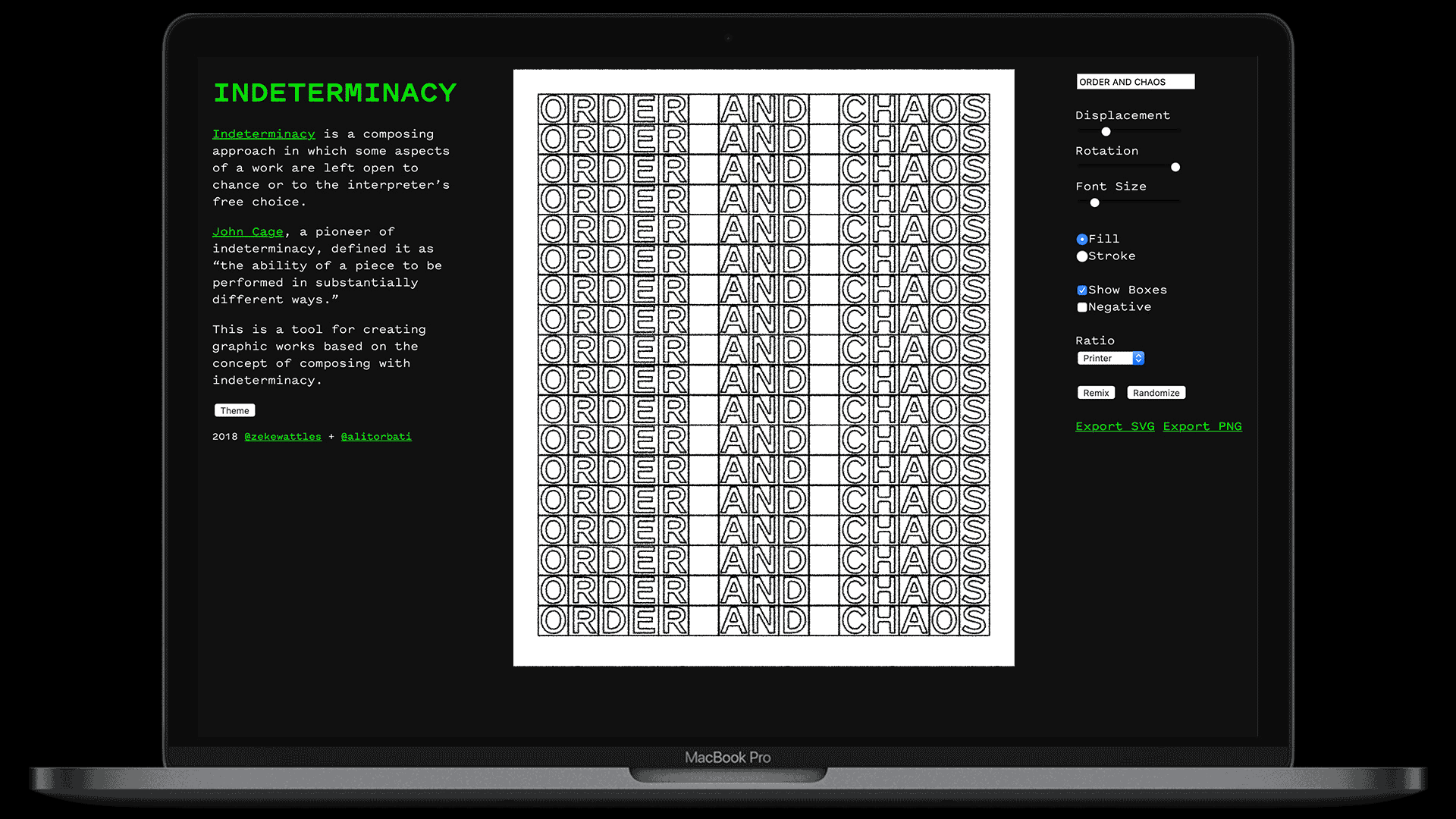
Task: Uncheck the Show Boxes checkbox
Action: pyautogui.click(x=1082, y=290)
